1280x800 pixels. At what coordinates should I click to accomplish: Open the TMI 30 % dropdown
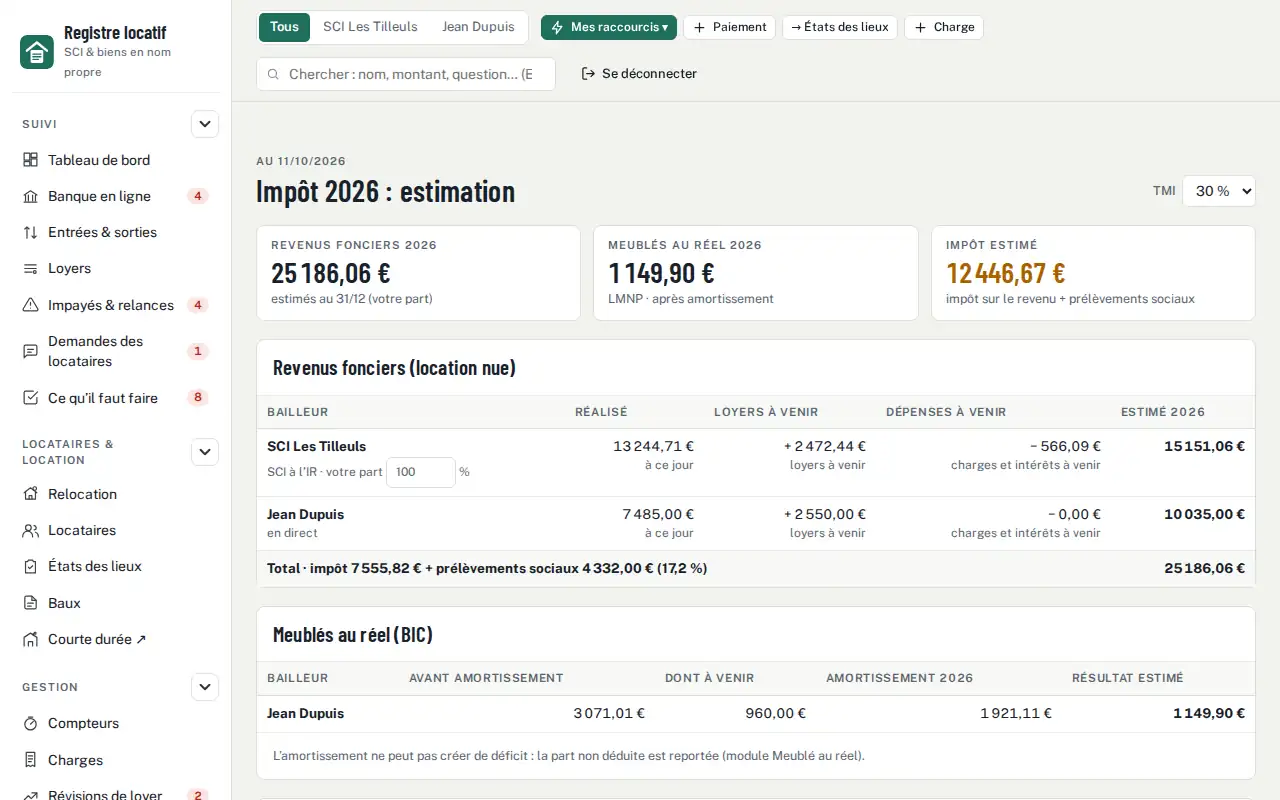pos(1218,191)
